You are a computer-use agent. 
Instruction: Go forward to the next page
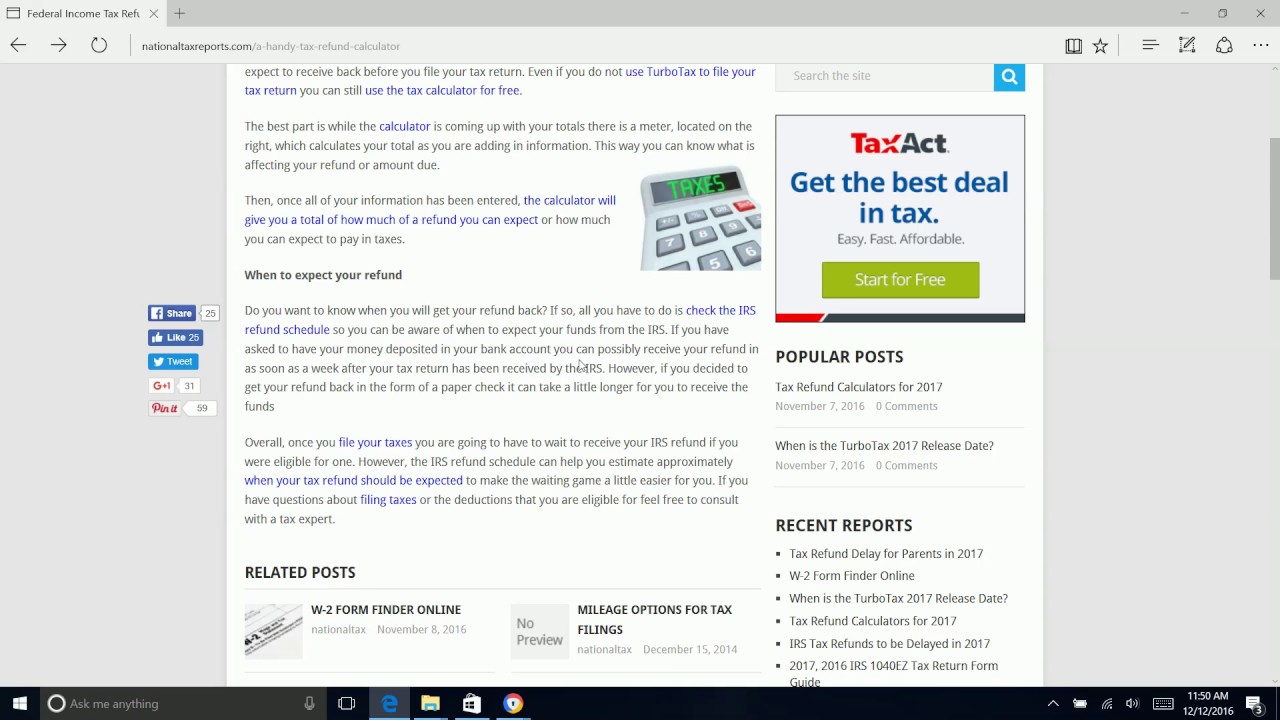coord(58,45)
